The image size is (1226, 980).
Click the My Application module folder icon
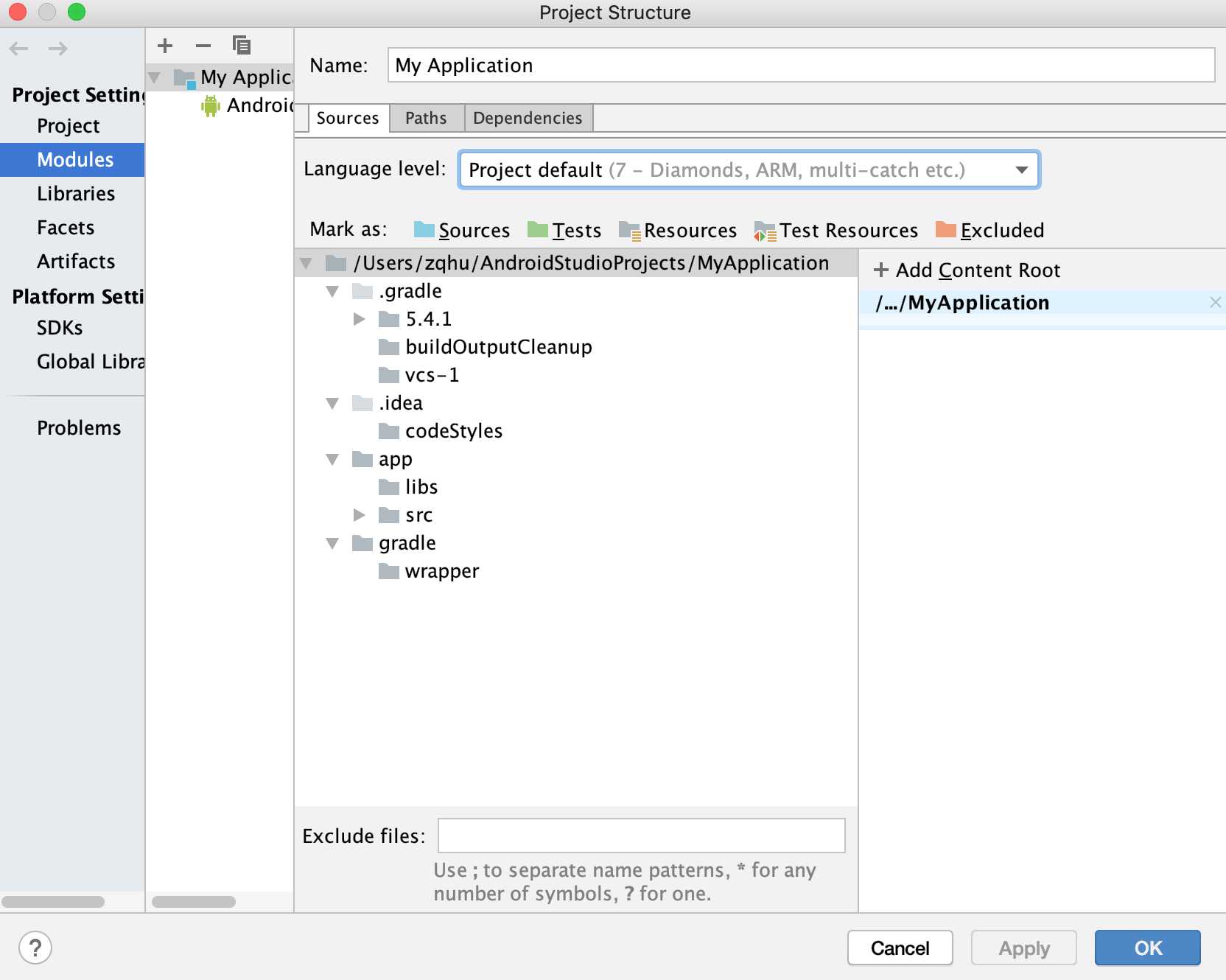(x=184, y=78)
